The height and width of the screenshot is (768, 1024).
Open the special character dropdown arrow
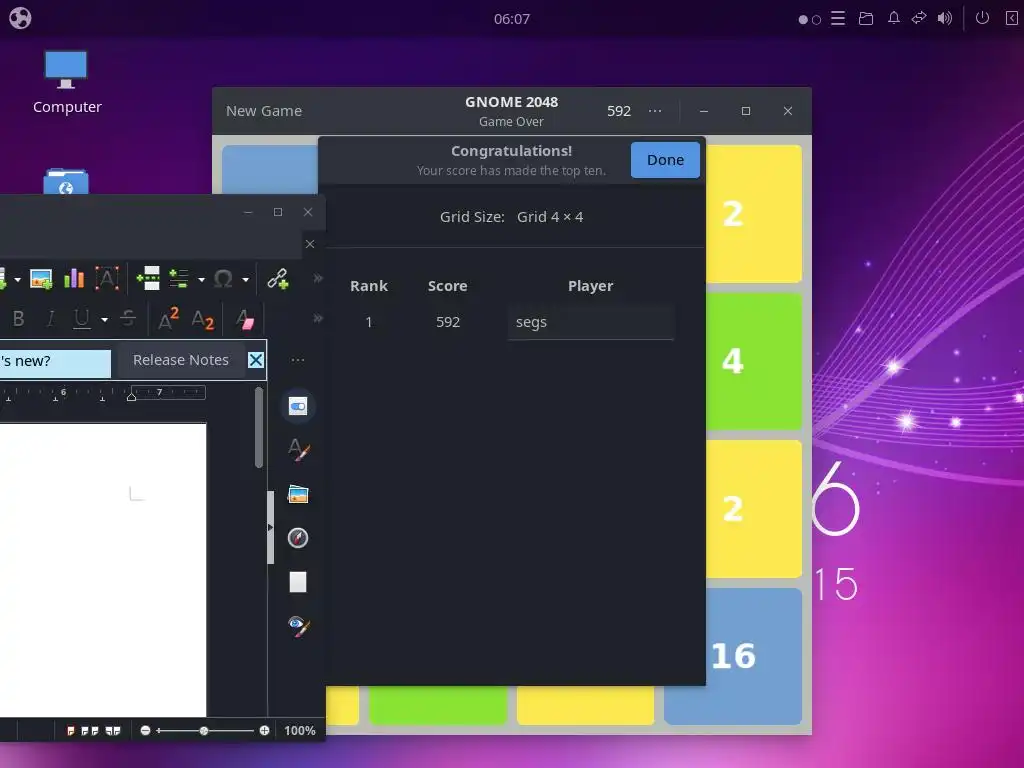point(246,280)
